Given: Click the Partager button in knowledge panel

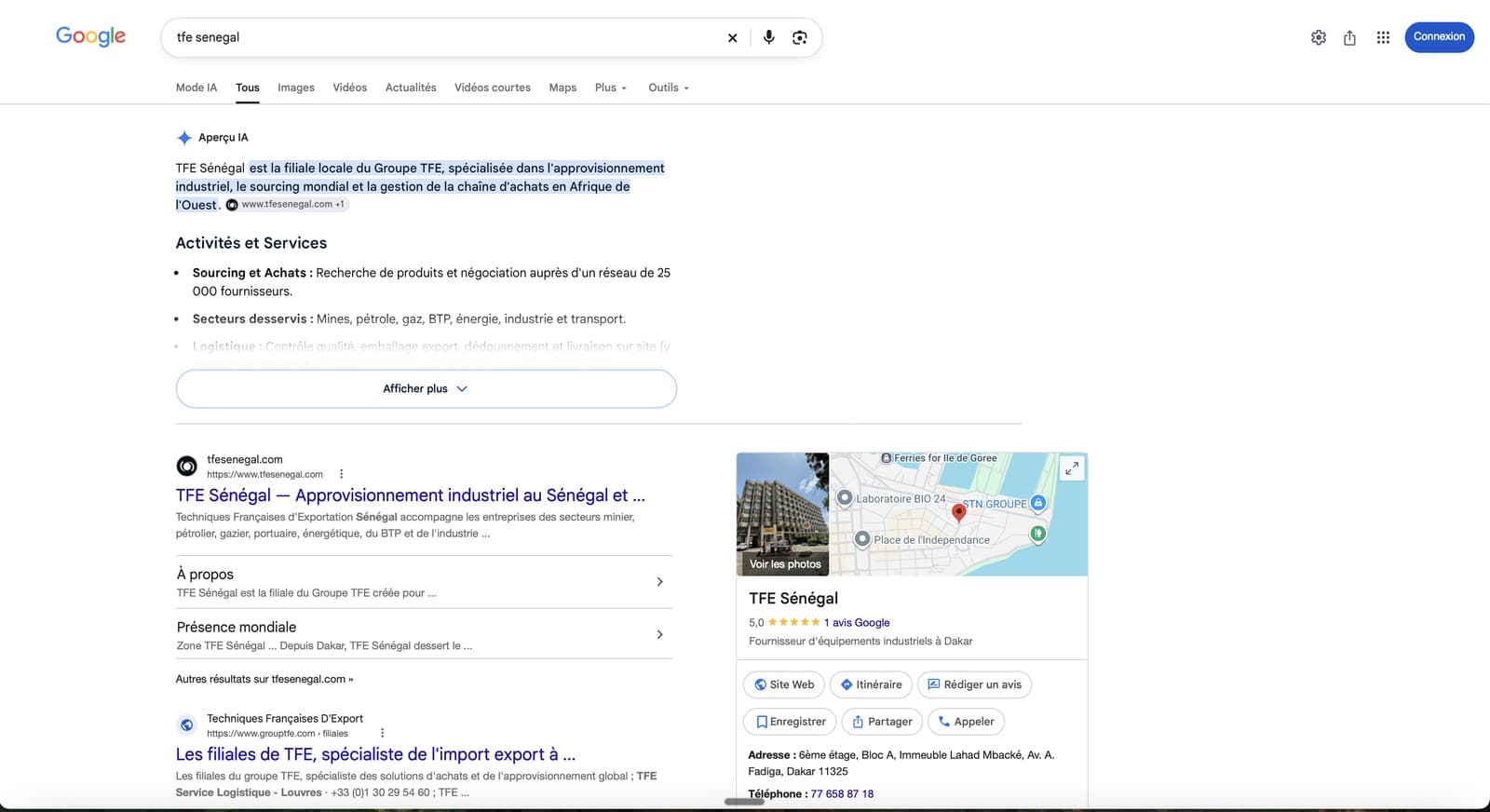Looking at the screenshot, I should click(x=882, y=722).
